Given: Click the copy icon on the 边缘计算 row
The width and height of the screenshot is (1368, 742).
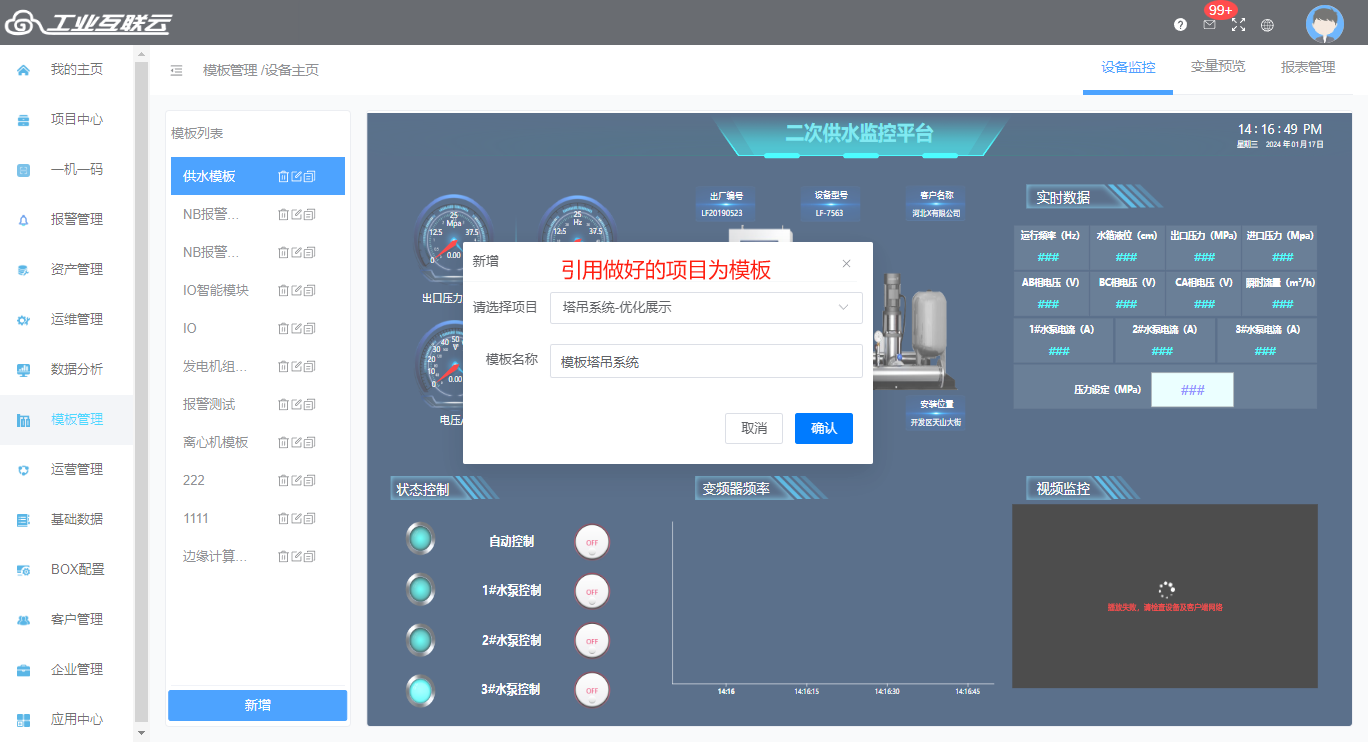Looking at the screenshot, I should point(309,556).
